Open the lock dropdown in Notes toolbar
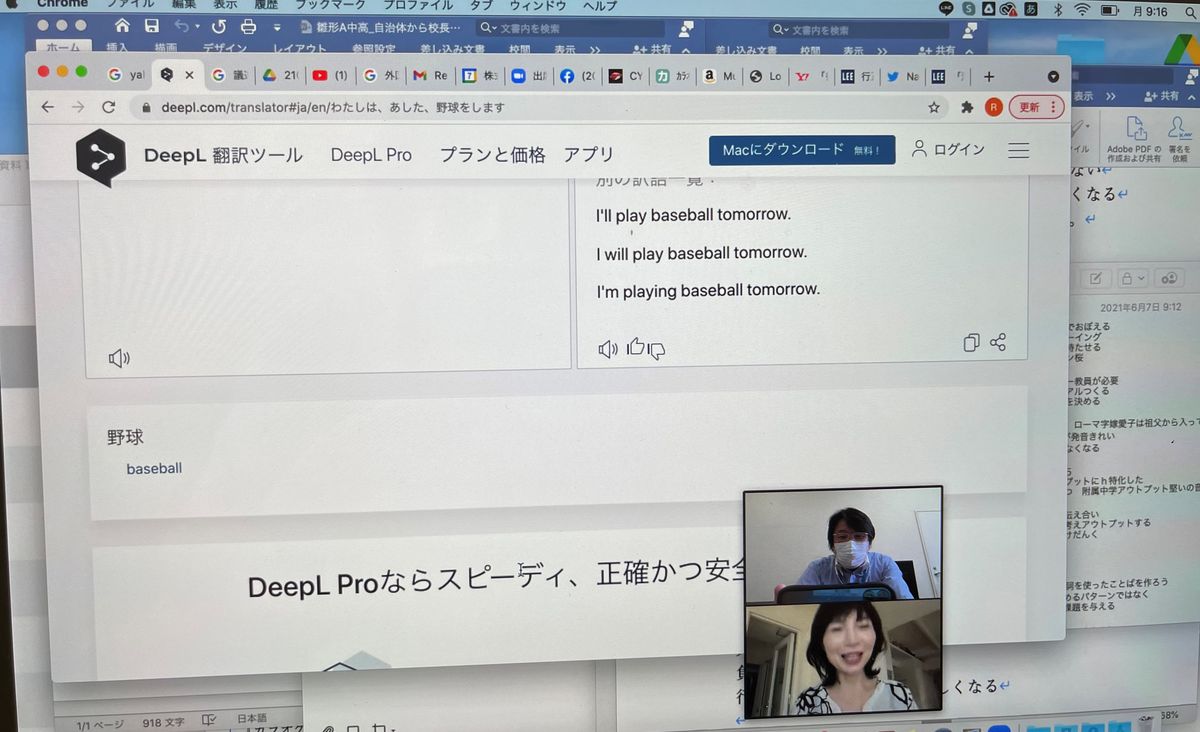The height and width of the screenshot is (732, 1200). [1132, 278]
